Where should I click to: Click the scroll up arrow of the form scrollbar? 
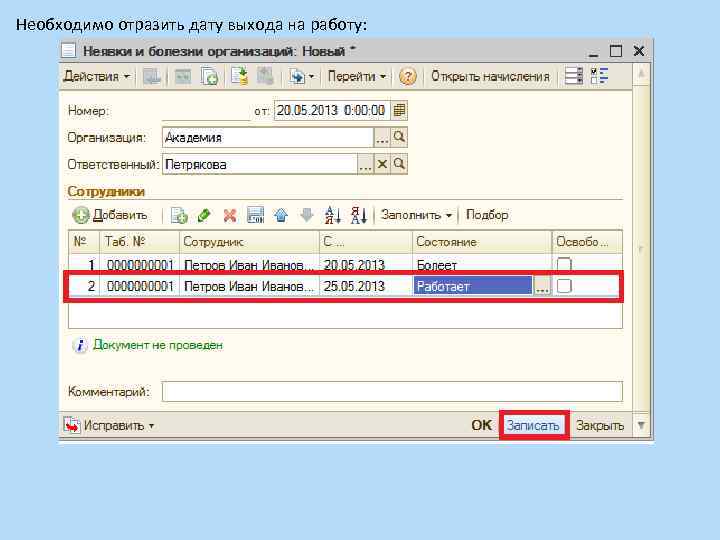(x=641, y=74)
